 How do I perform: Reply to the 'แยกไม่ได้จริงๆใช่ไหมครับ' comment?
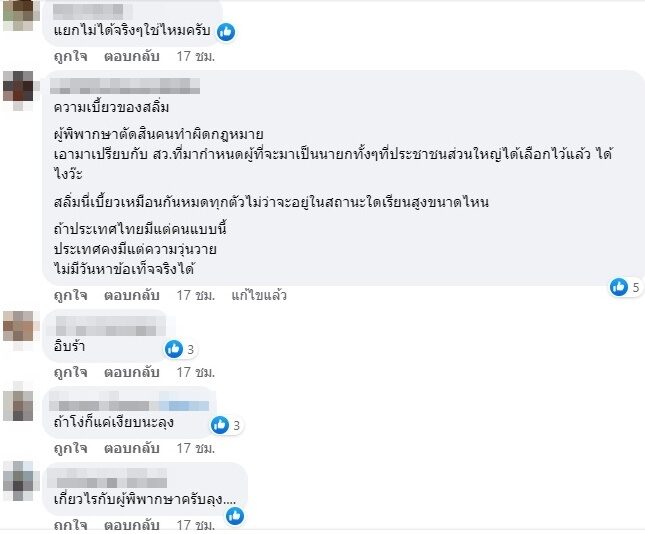point(132,56)
